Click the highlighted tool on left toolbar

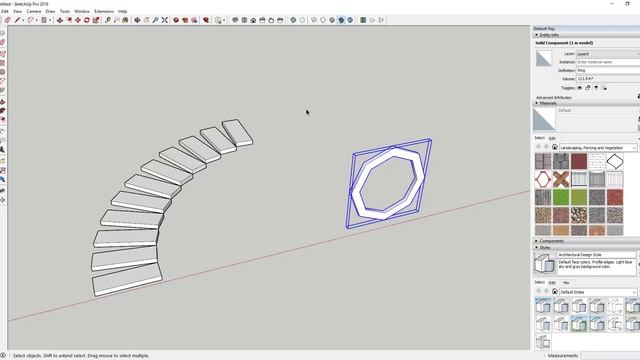click(x=2, y=180)
